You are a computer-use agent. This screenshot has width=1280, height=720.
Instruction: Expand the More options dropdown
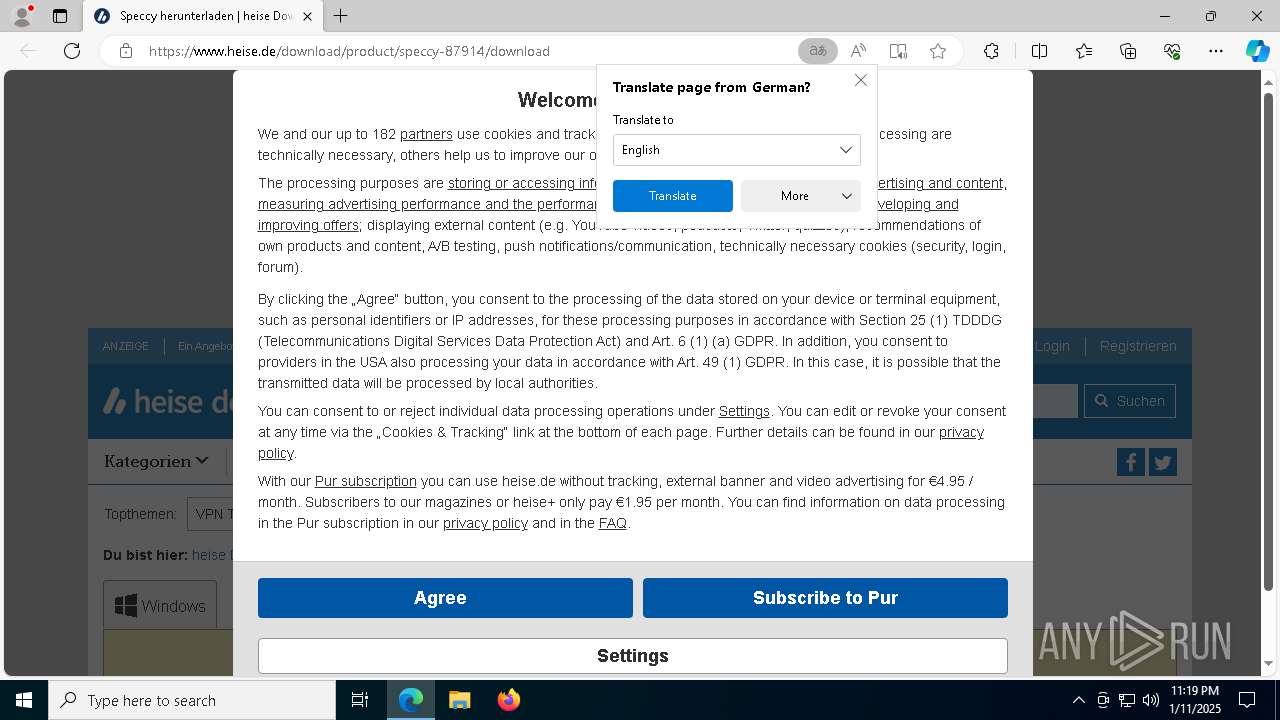(x=800, y=196)
